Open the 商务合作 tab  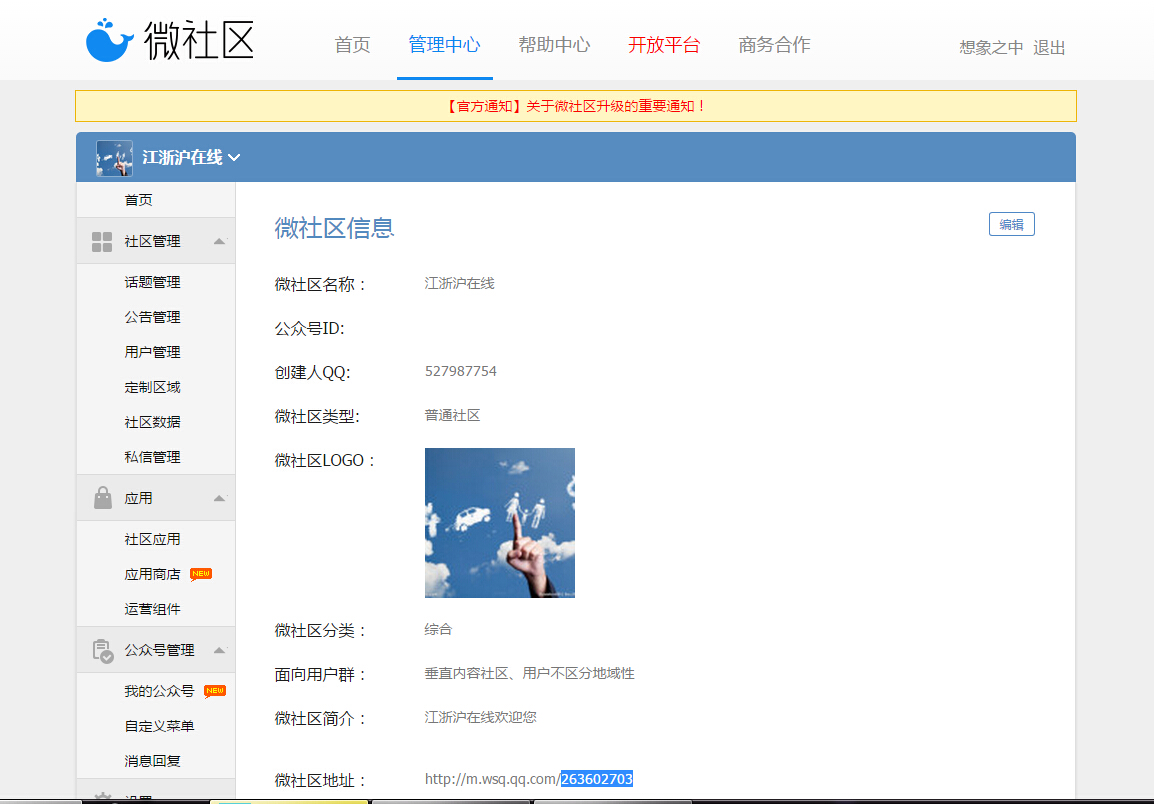774,45
